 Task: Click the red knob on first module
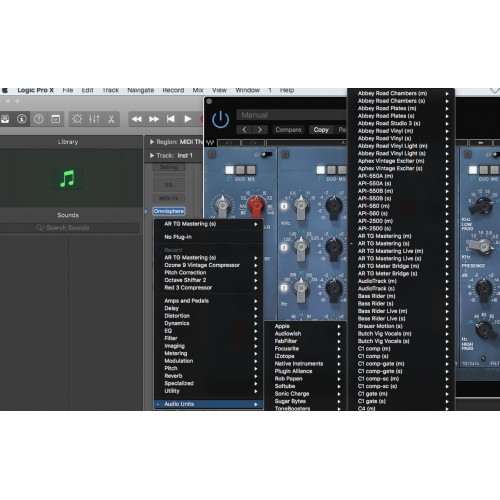click(256, 206)
